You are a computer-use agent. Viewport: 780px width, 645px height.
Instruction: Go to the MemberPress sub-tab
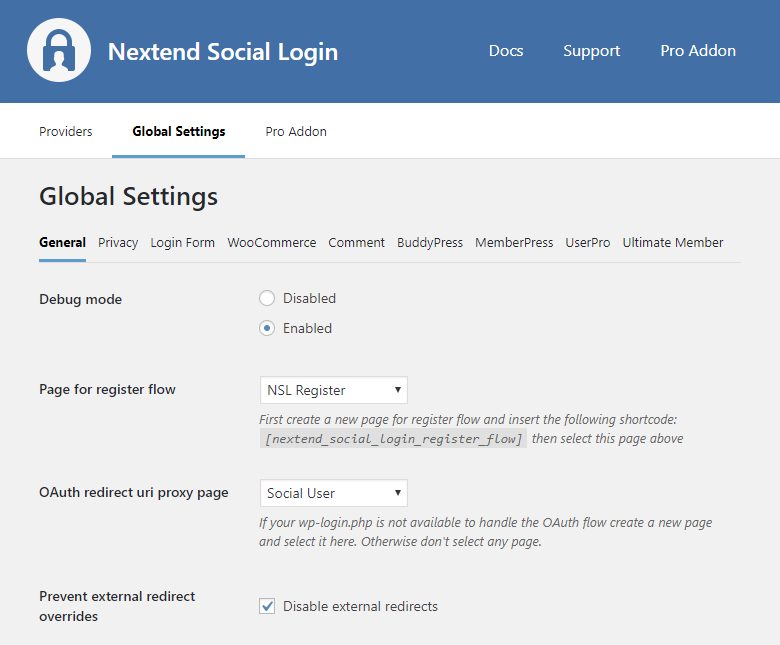514,243
